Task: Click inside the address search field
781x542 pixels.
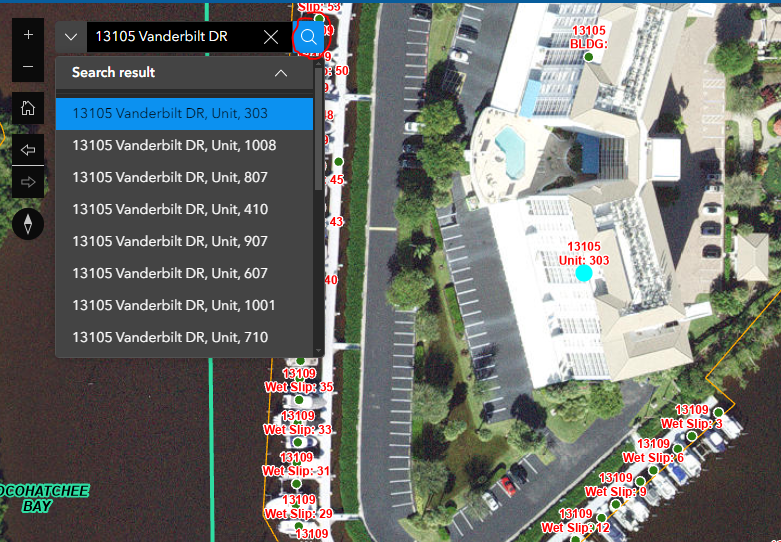Action: [x=173, y=37]
